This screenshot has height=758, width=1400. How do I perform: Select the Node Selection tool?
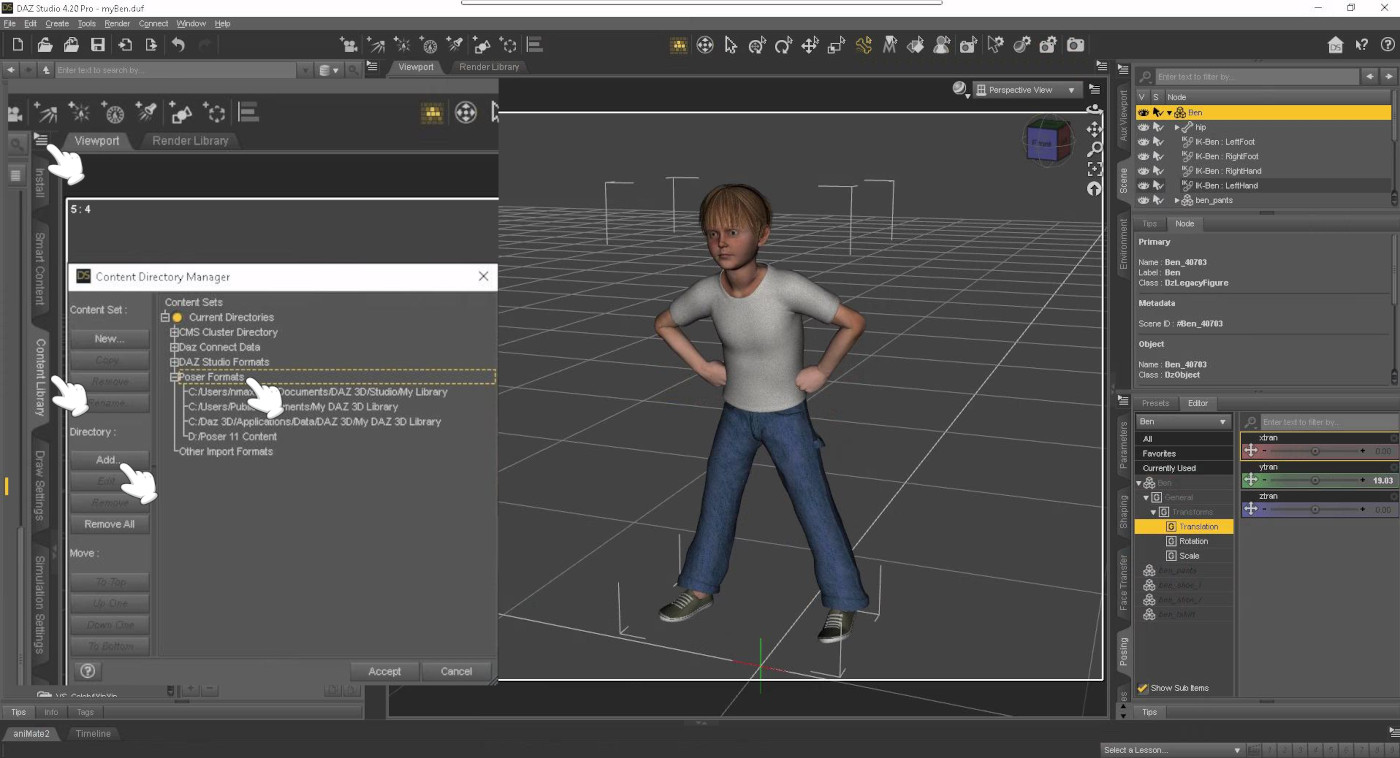tap(731, 45)
